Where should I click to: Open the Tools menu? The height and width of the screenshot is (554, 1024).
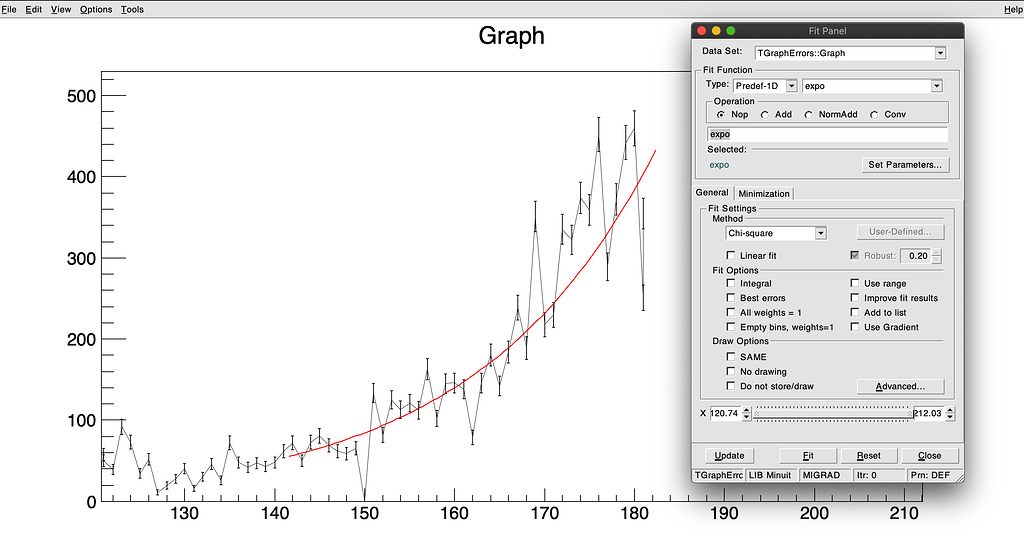click(132, 9)
